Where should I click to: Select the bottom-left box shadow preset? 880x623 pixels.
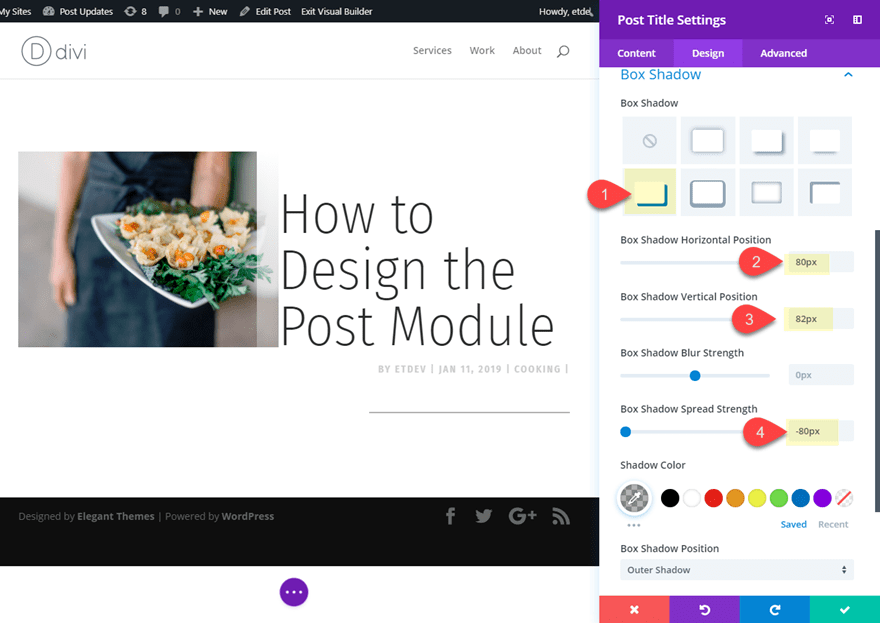coord(649,192)
